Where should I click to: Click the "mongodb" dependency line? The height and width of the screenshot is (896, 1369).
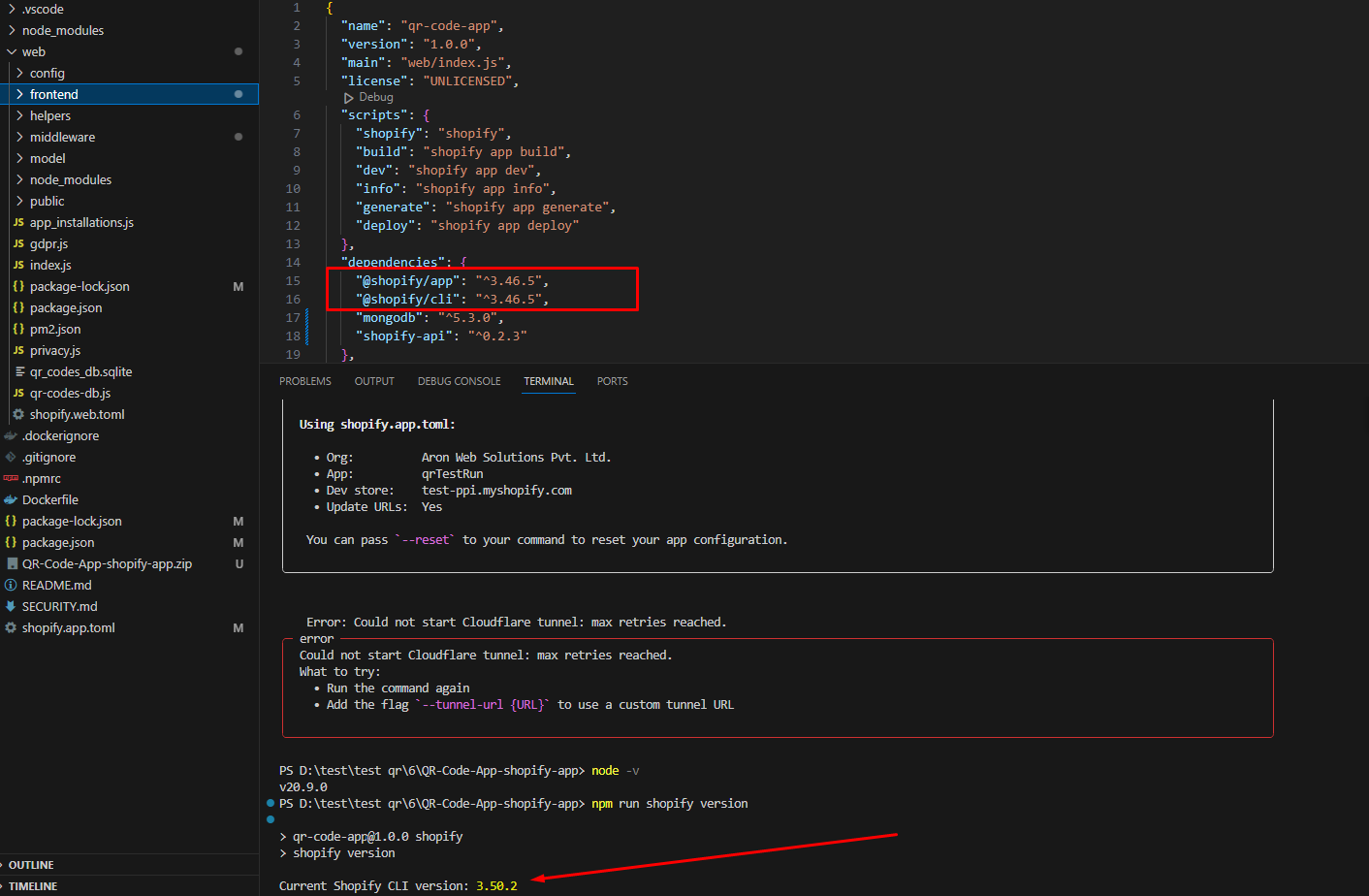(x=430, y=317)
